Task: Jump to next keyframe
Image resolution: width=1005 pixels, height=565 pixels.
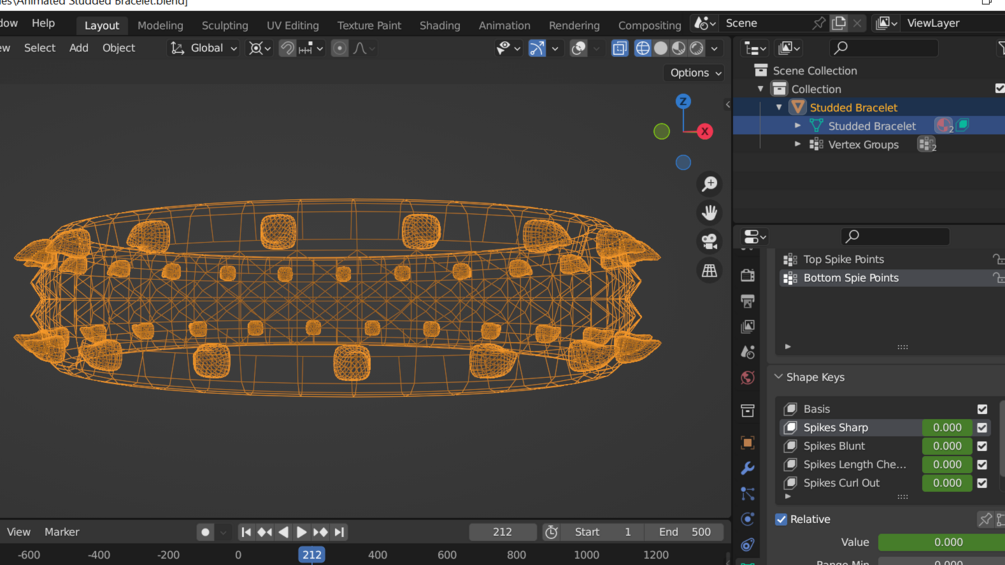Action: (320, 532)
